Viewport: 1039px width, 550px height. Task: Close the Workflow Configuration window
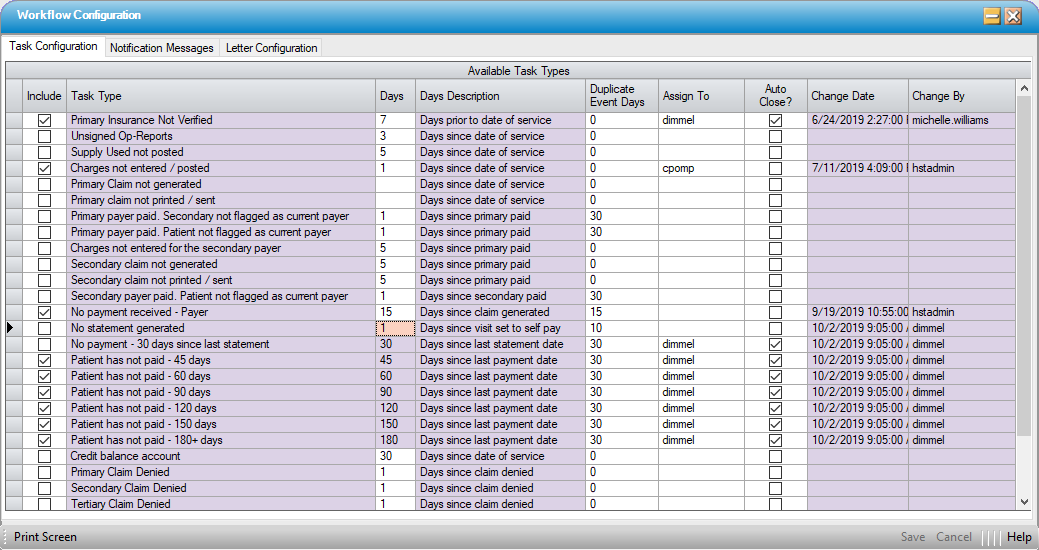pos(1013,16)
